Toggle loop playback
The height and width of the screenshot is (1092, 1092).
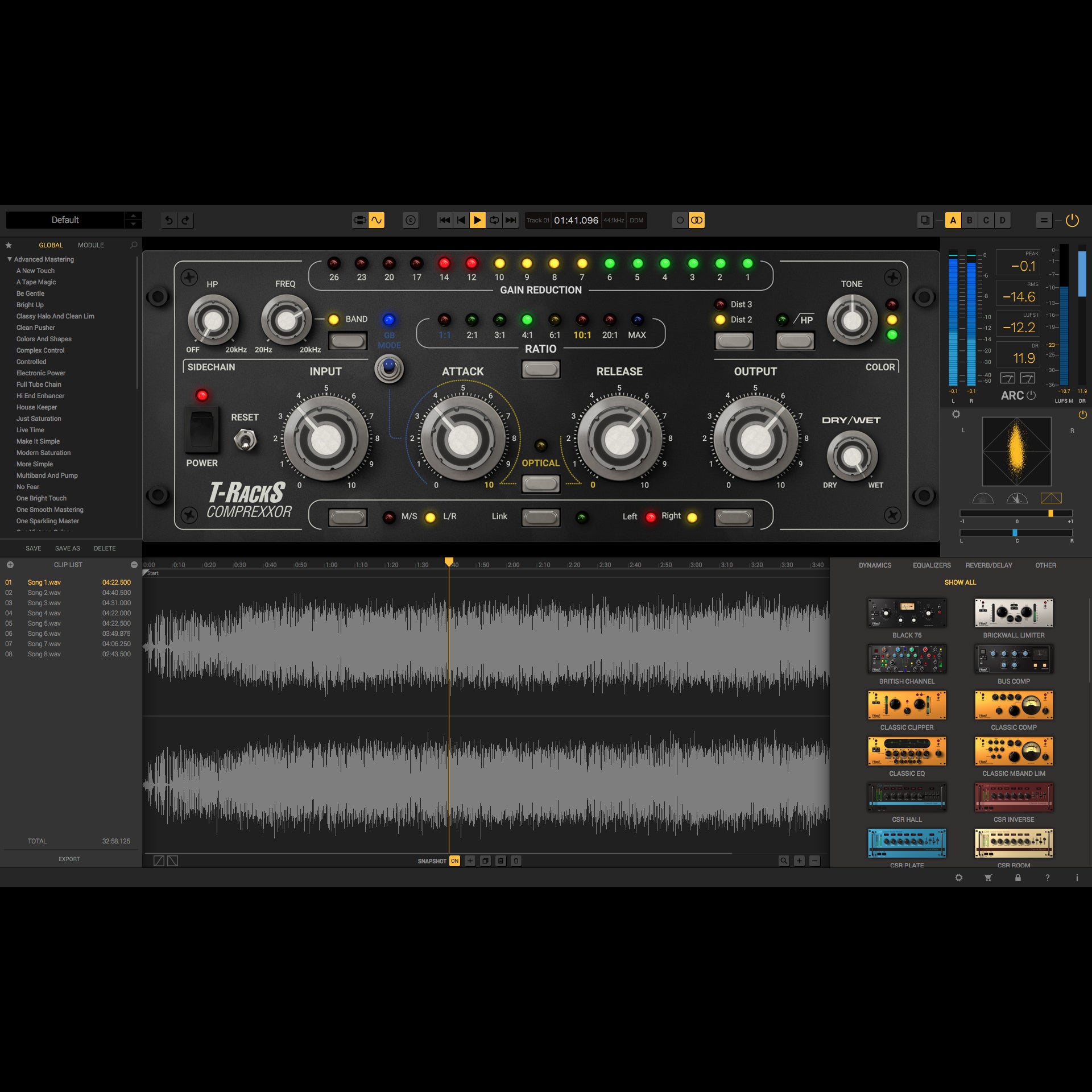(x=494, y=220)
